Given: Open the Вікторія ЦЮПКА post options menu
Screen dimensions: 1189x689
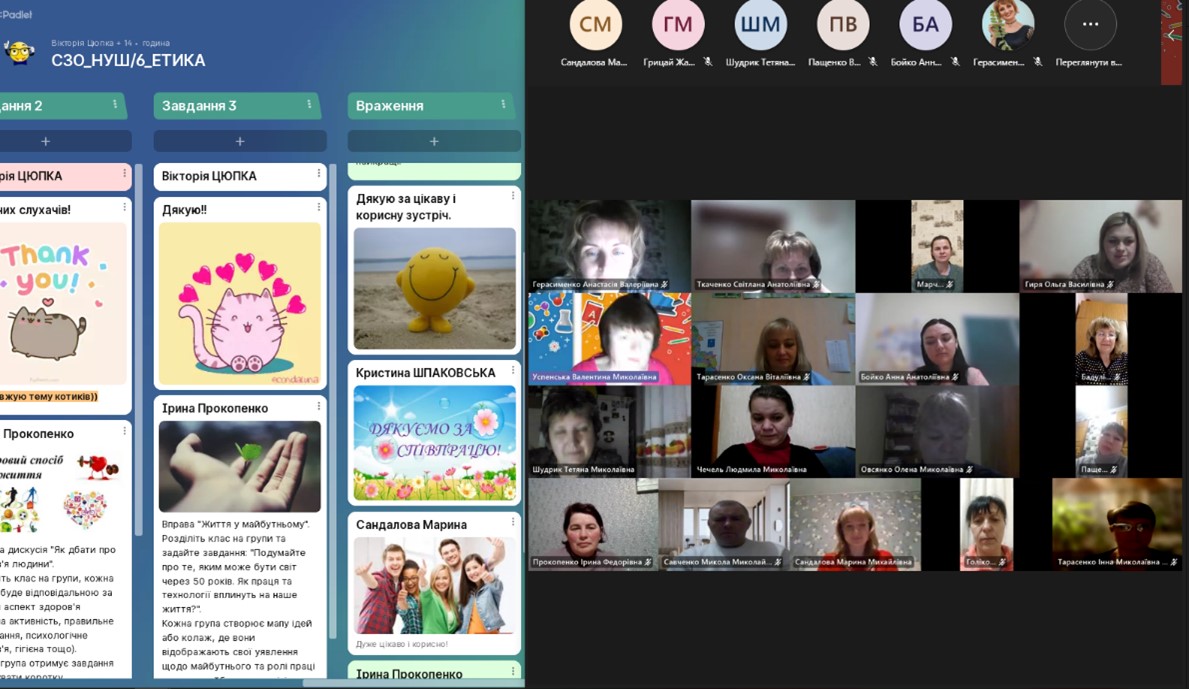Looking at the screenshot, I should [x=318, y=174].
